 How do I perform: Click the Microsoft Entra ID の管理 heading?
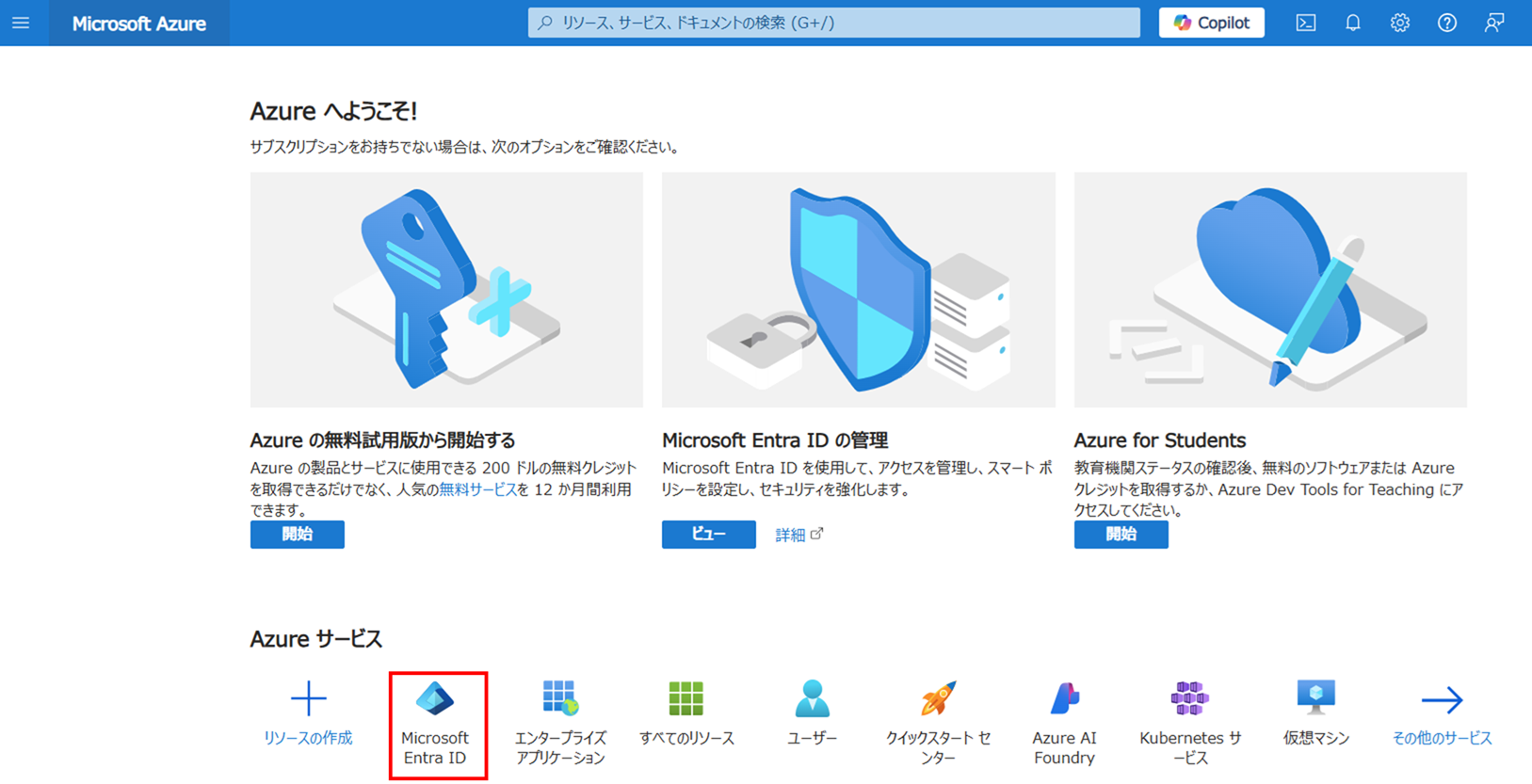[775, 440]
